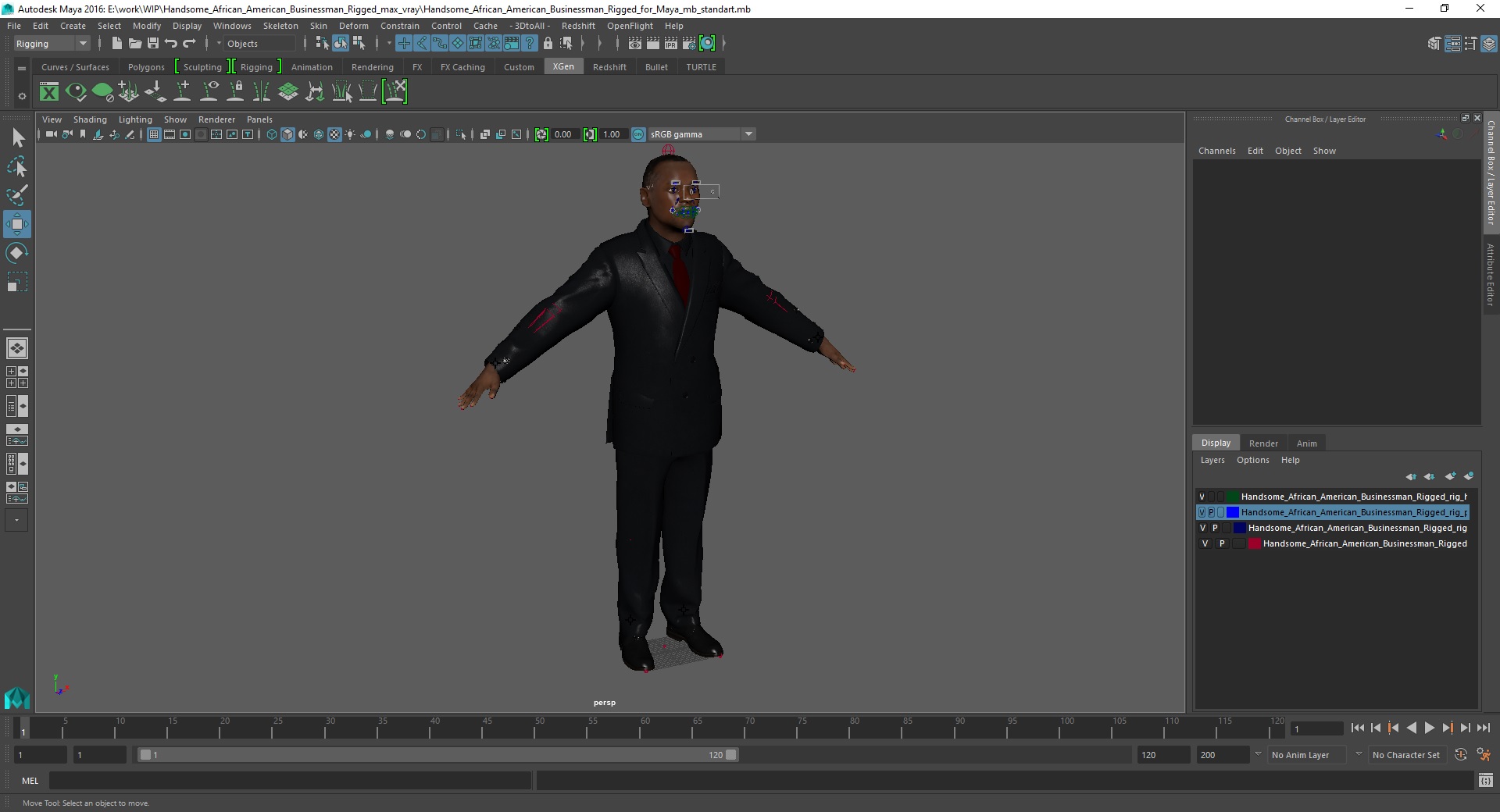Viewport: 1500px width, 812px height.
Task: Toggle visibility of dark blue layer
Action: [1203, 528]
